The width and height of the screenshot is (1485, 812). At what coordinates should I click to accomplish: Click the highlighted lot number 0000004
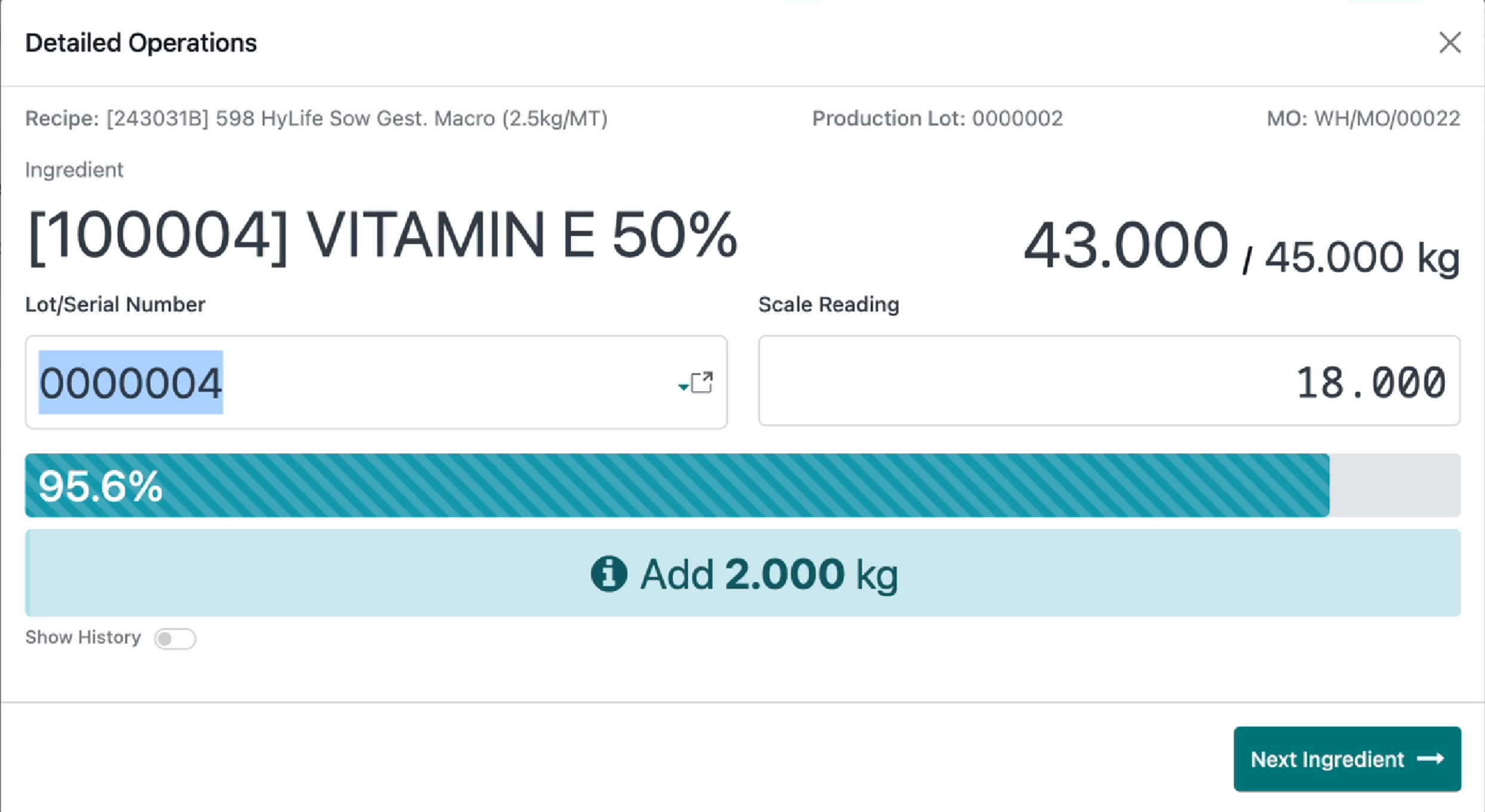pos(131,382)
